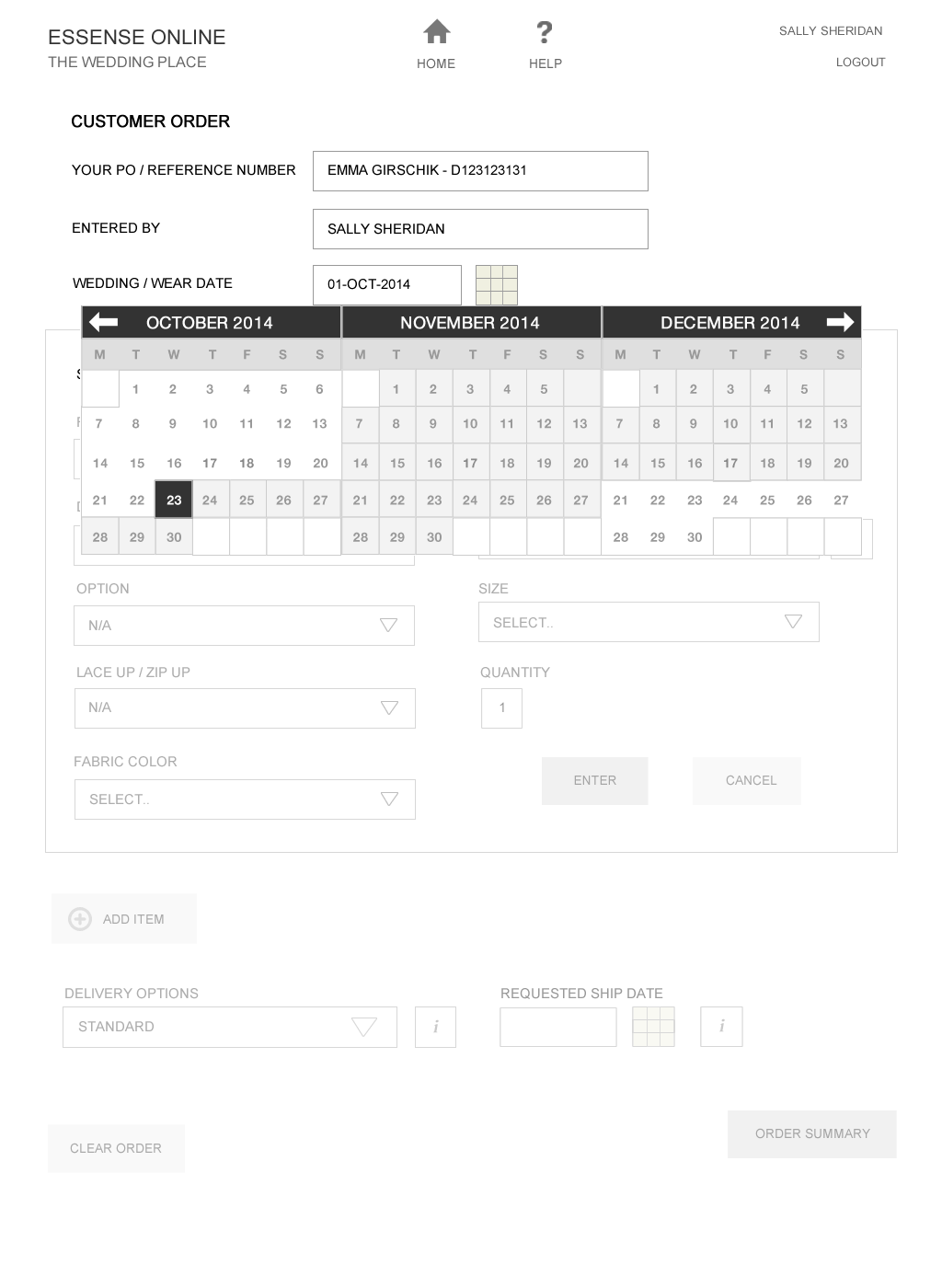Click the Clear Order button
The height and width of the screenshot is (1288, 942).
click(x=116, y=1148)
